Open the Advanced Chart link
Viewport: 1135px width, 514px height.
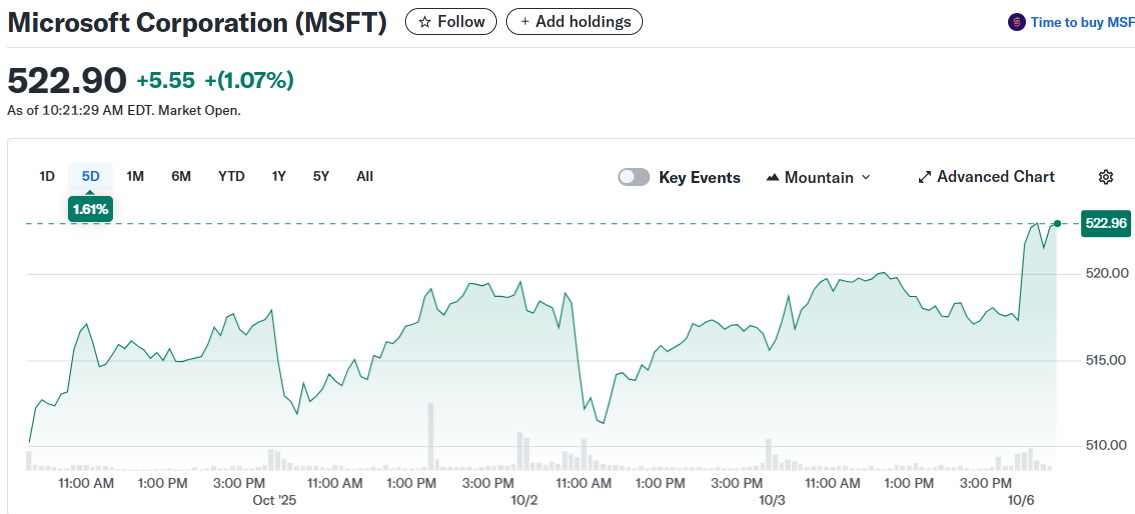[995, 177]
